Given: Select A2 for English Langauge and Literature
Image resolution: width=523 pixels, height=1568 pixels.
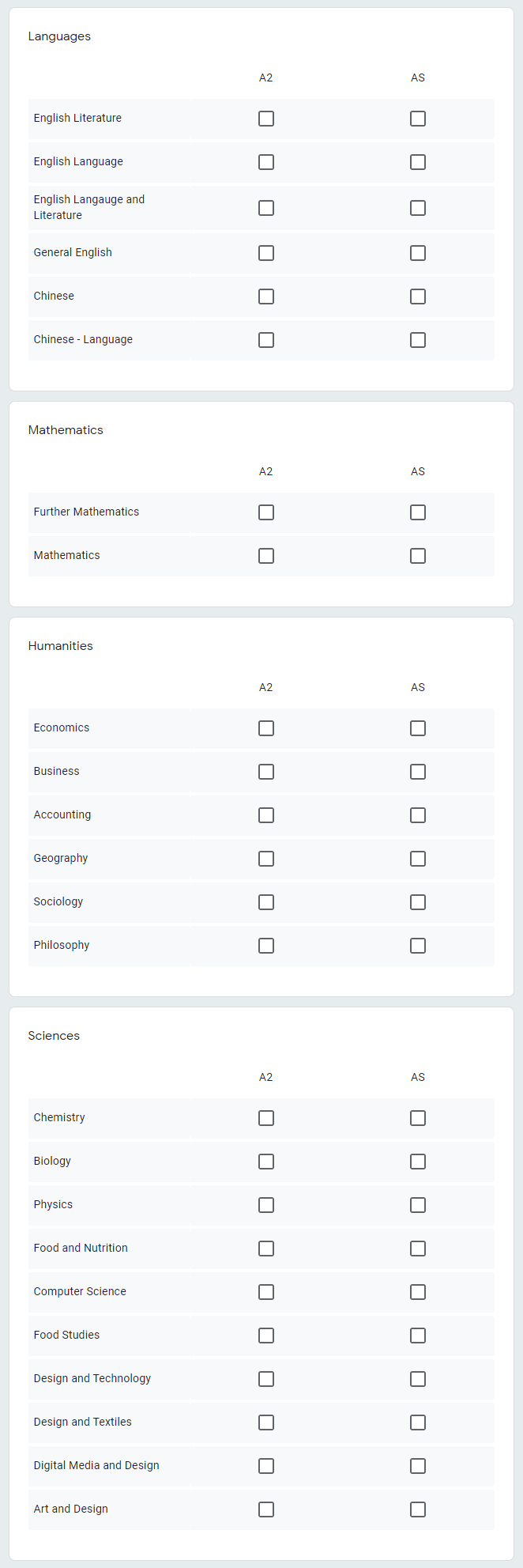Looking at the screenshot, I should pyautogui.click(x=266, y=208).
